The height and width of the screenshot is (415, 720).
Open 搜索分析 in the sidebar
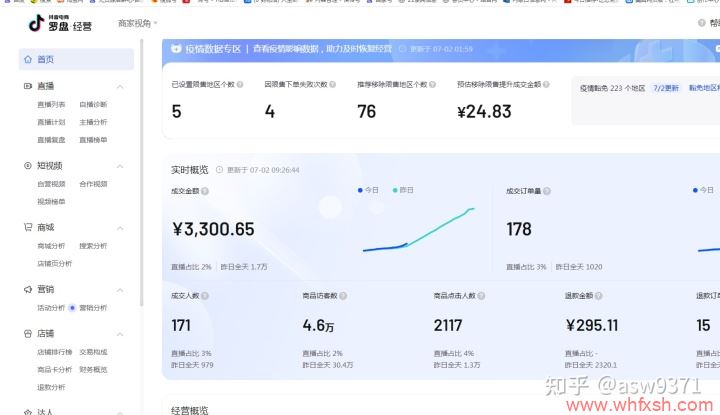[x=93, y=246]
